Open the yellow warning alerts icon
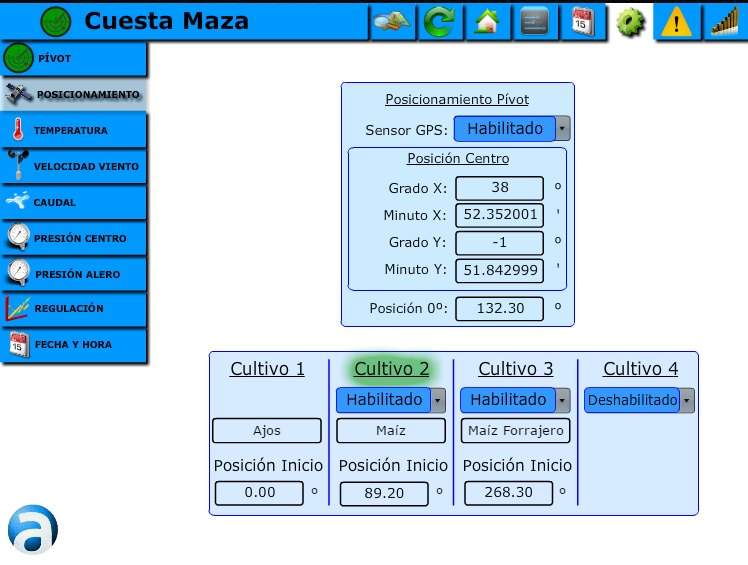Viewport: 748px width, 565px height. (677, 22)
